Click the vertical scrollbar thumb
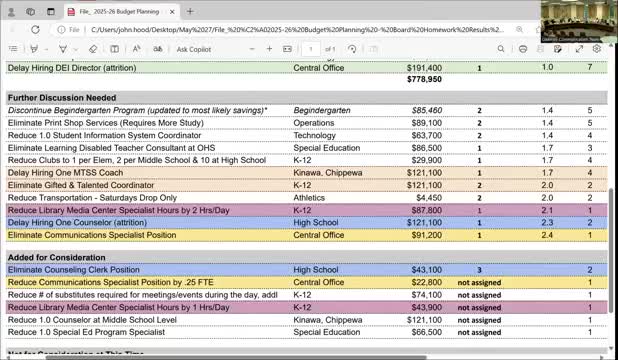 [611, 250]
